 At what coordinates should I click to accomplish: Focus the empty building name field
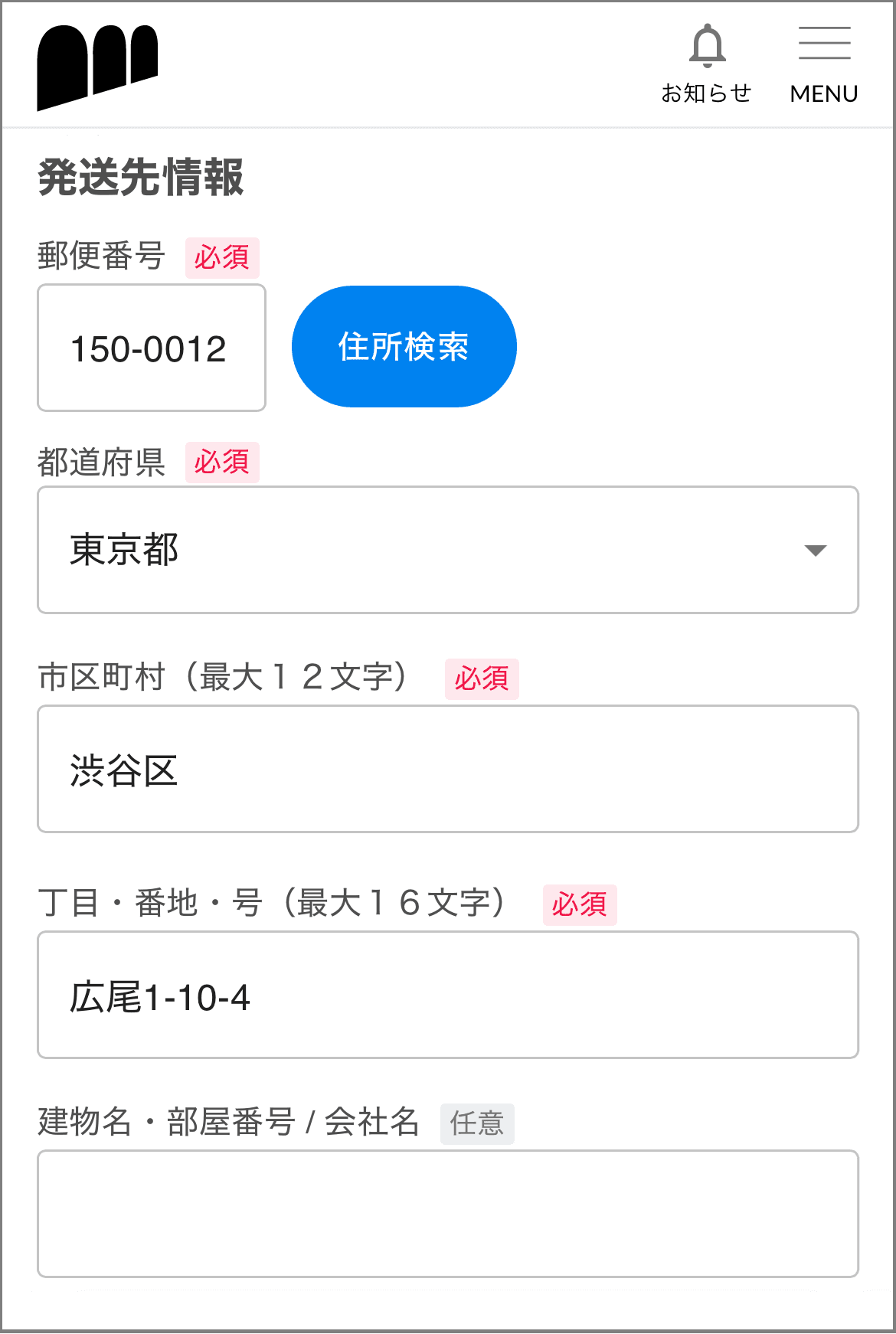(447, 1214)
